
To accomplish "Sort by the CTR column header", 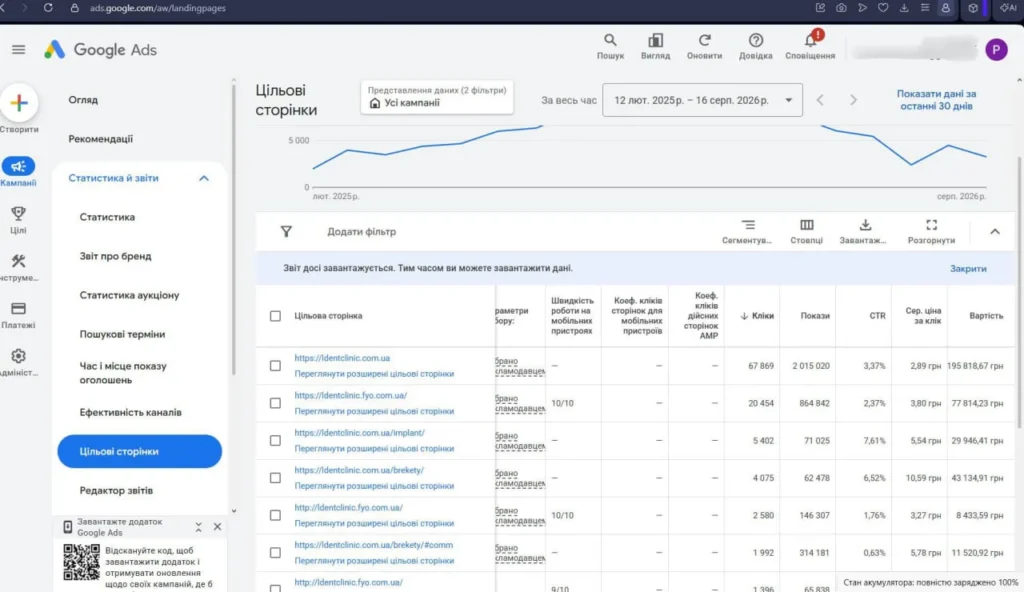I will click(877, 316).
